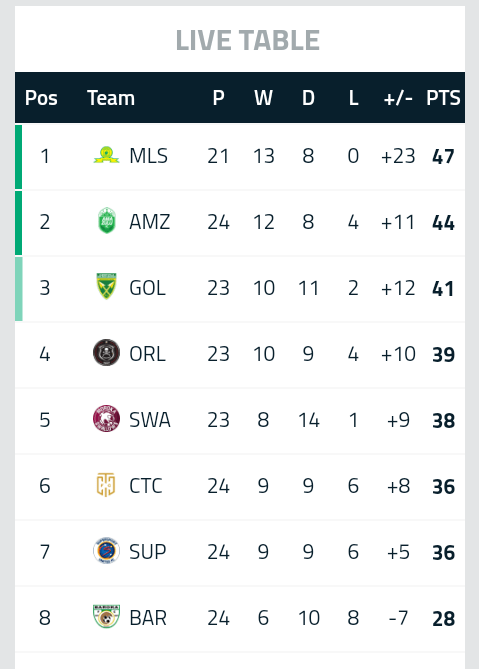Select the BAR team name

148,618
